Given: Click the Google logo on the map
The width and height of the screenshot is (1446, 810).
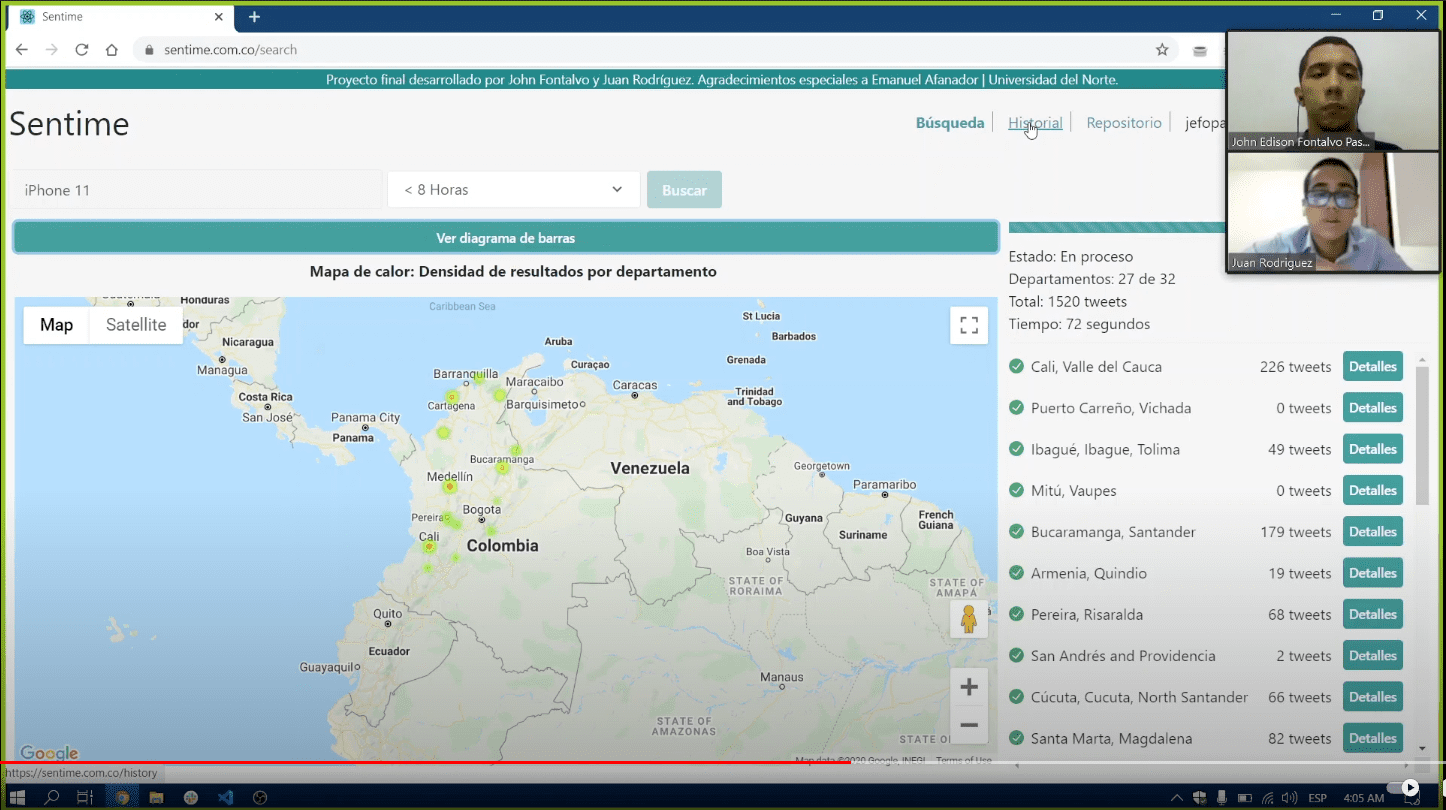Looking at the screenshot, I should point(49,753).
